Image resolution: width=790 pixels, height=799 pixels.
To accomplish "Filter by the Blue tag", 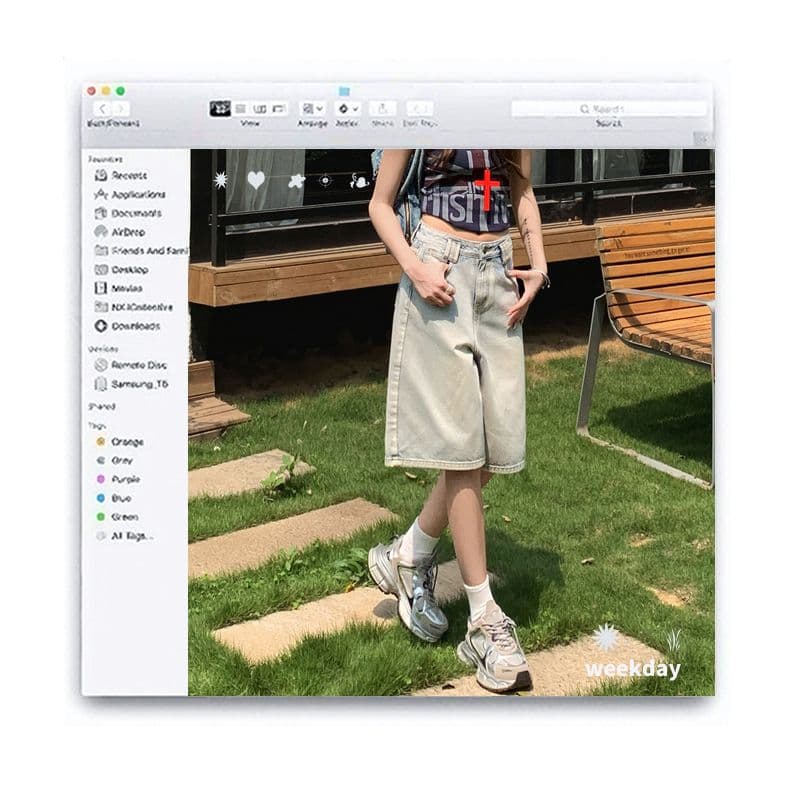I will [x=114, y=498].
